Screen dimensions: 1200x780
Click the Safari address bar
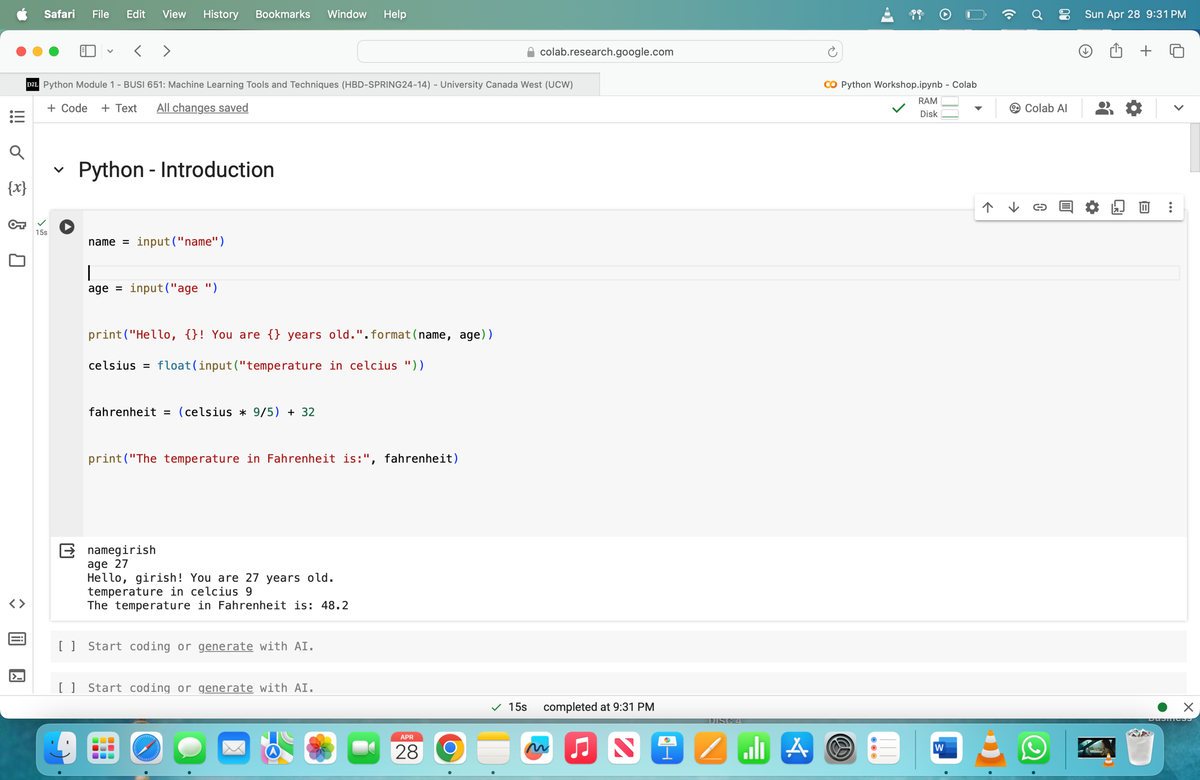600,51
